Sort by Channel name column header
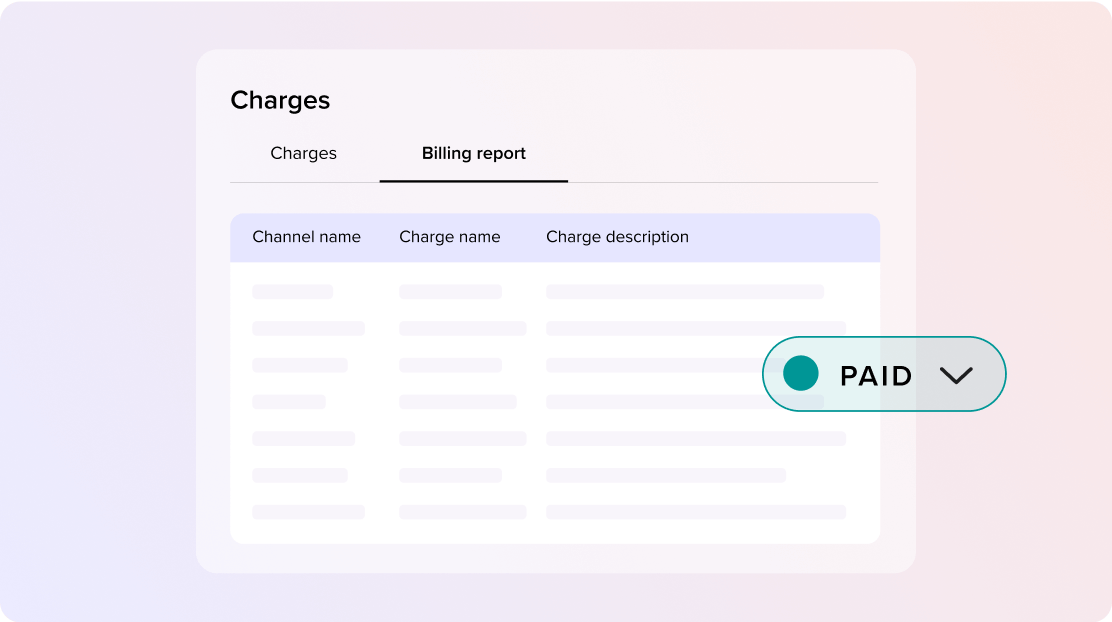 click(x=306, y=237)
